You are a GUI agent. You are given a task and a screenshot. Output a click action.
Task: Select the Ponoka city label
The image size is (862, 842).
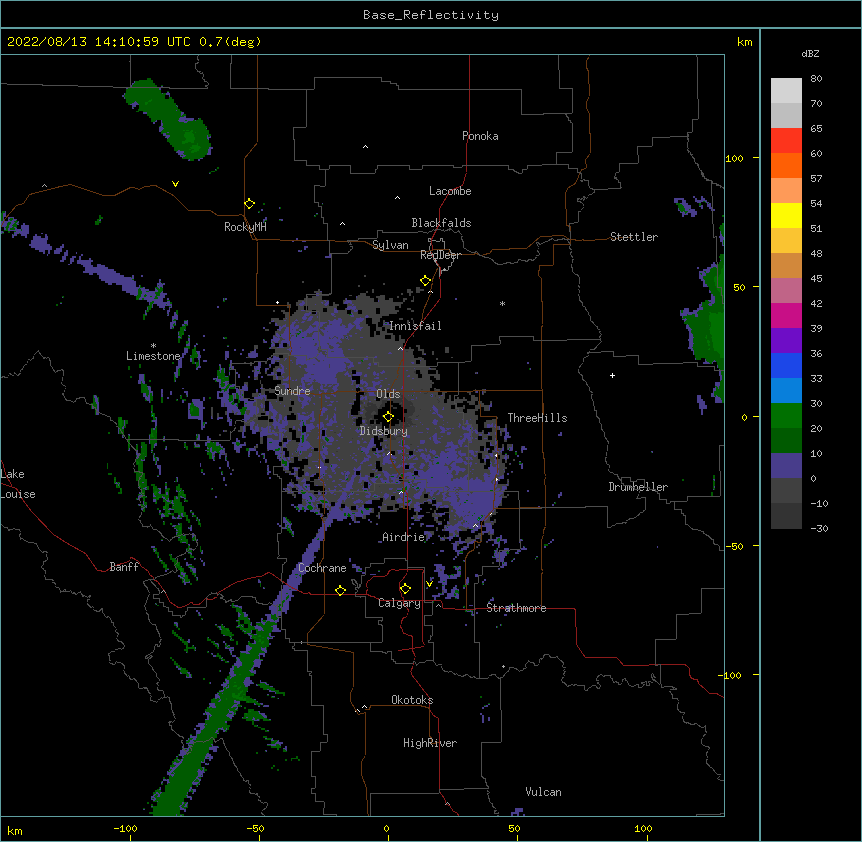[480, 136]
